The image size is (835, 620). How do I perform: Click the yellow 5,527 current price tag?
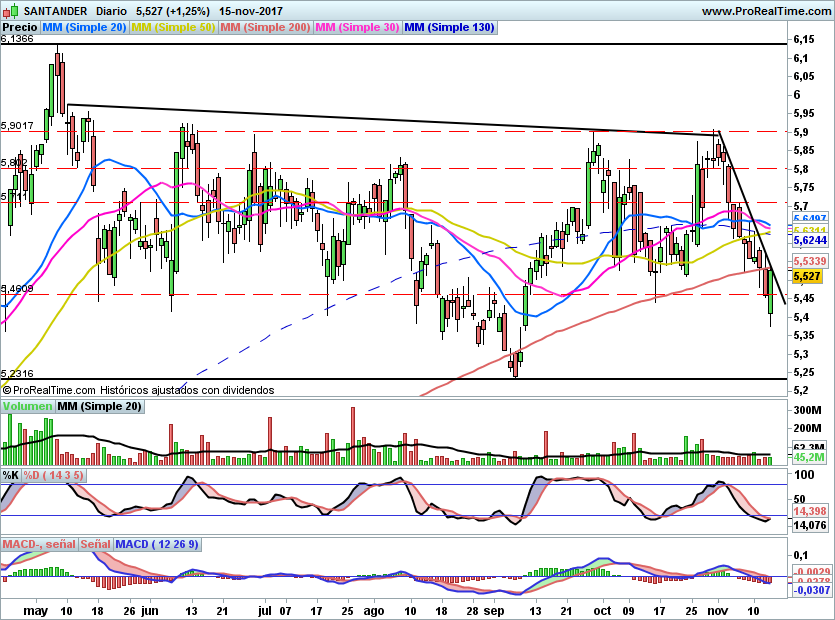point(807,276)
